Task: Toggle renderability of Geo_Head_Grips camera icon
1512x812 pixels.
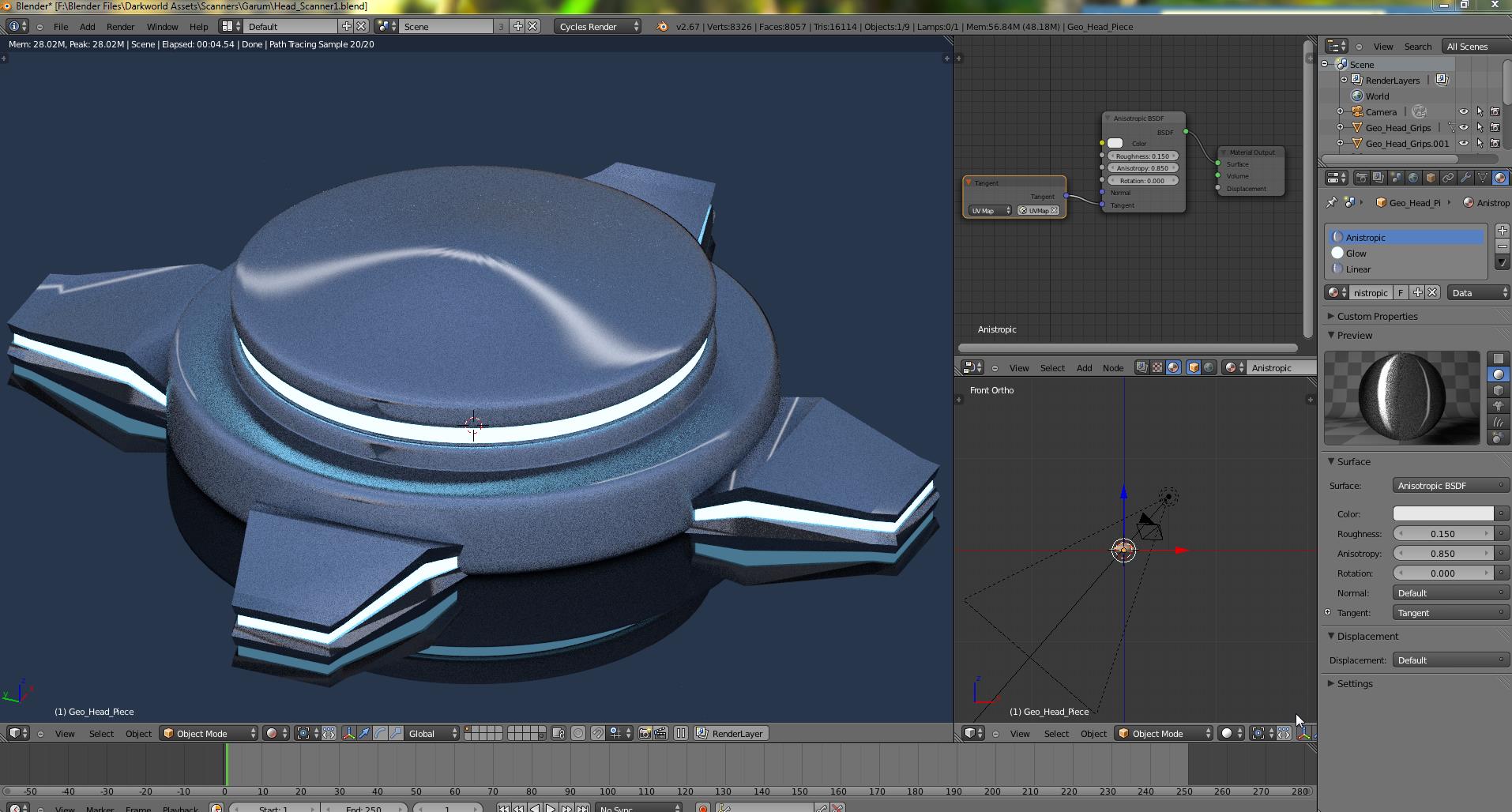Action: pos(1495,128)
